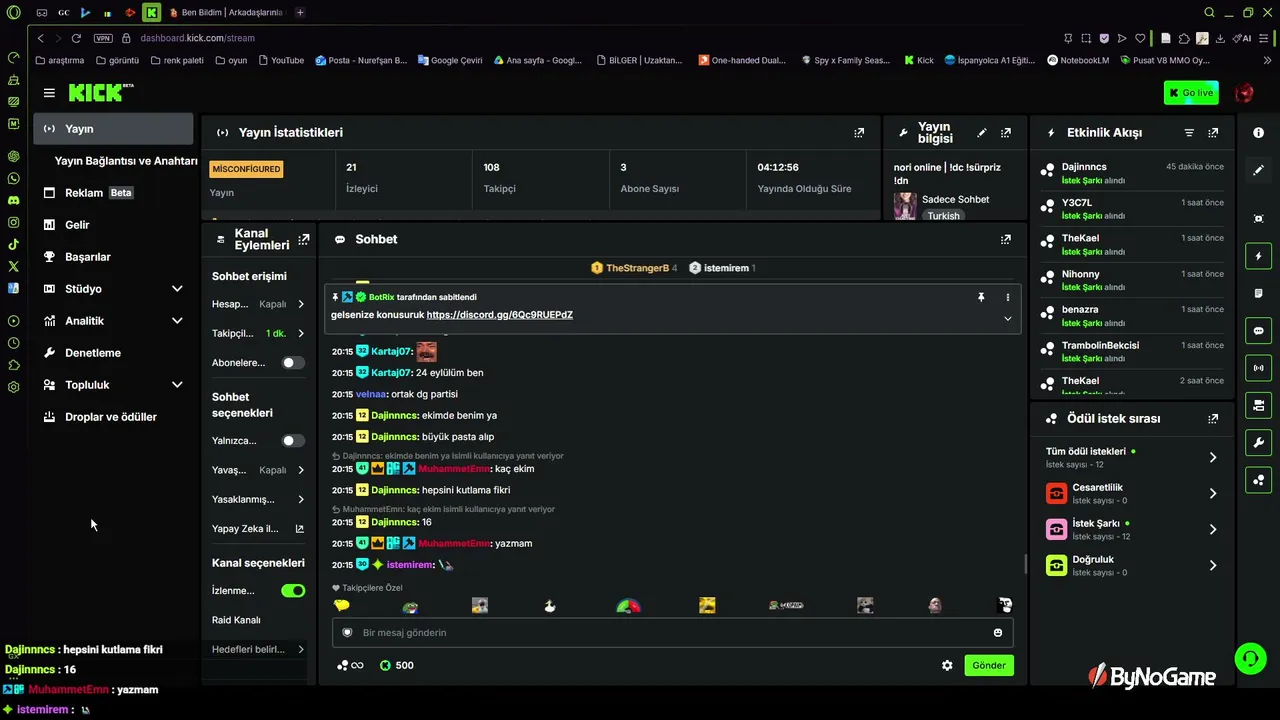Open TikTok in the Opera sidebar
This screenshot has width=1280, height=720.
coord(13,244)
